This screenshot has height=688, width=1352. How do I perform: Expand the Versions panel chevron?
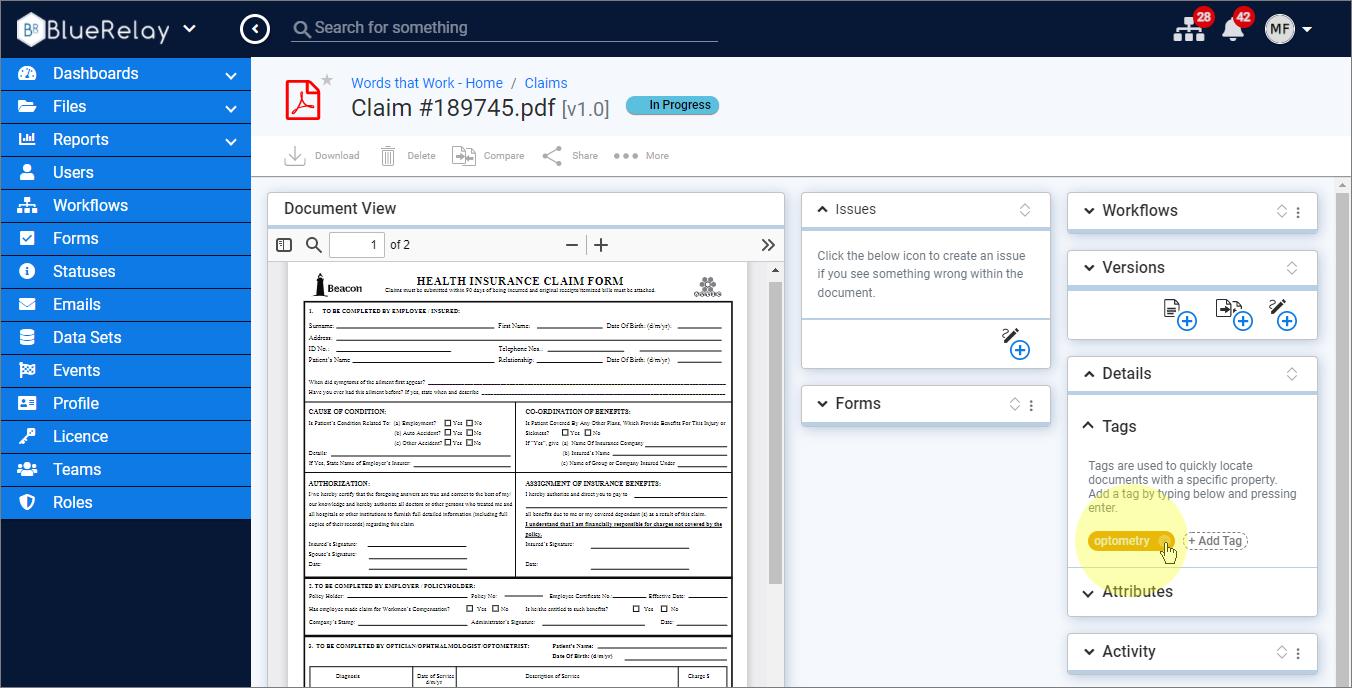coord(1089,268)
